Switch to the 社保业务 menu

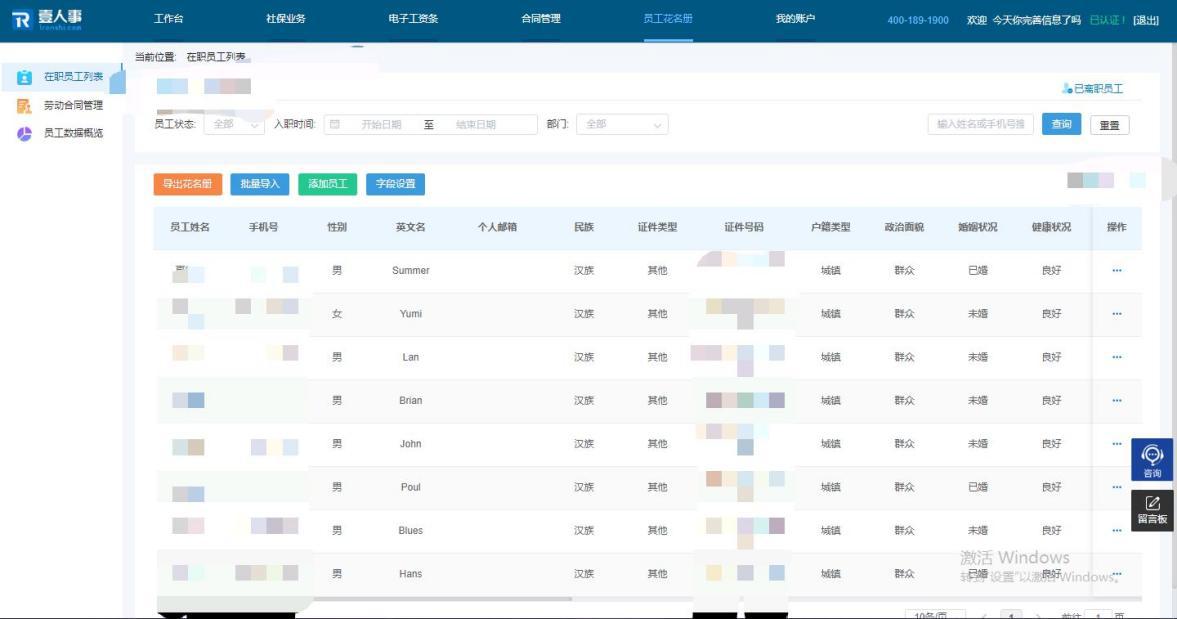click(286, 20)
